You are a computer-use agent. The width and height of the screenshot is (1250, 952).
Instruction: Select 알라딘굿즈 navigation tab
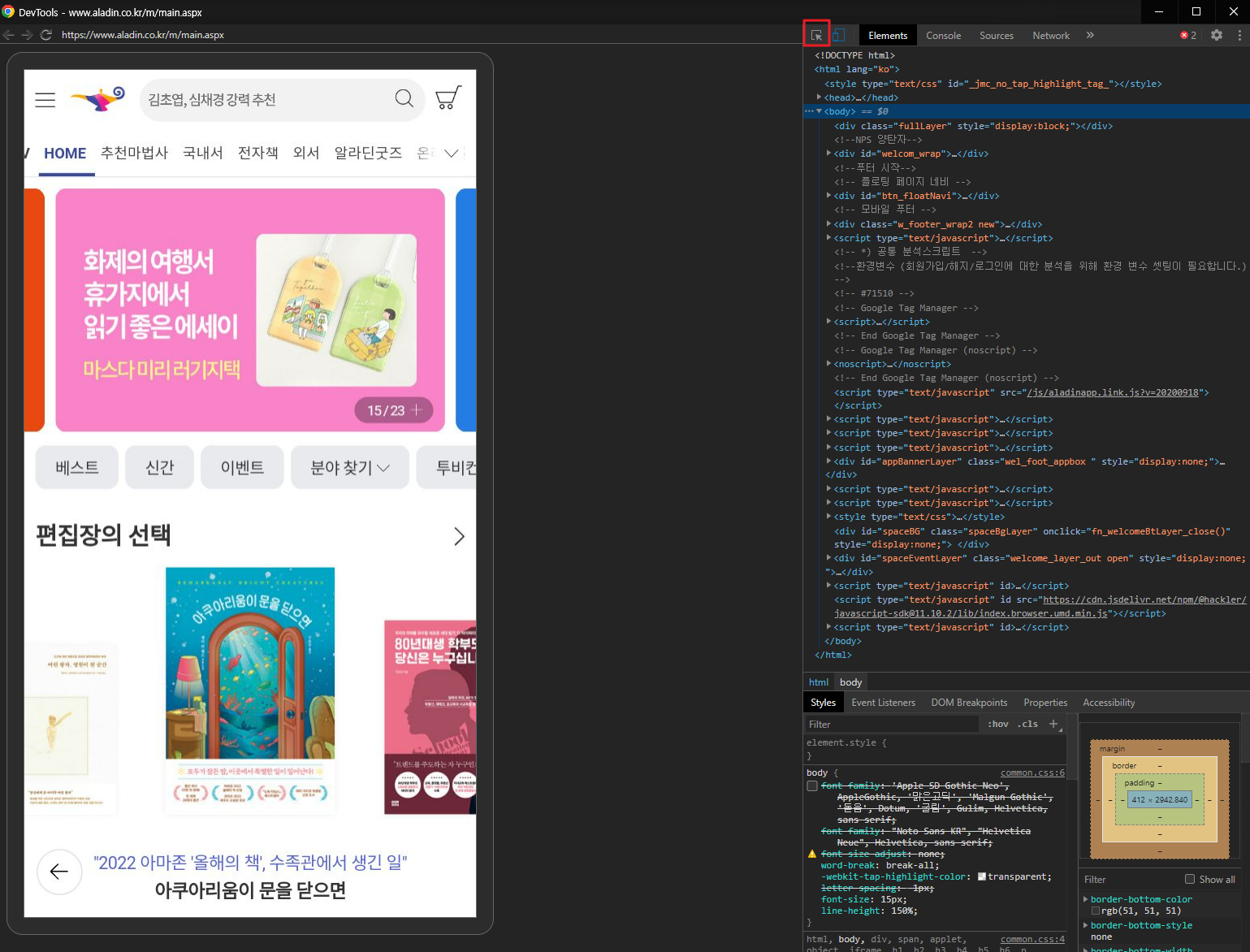coord(368,153)
